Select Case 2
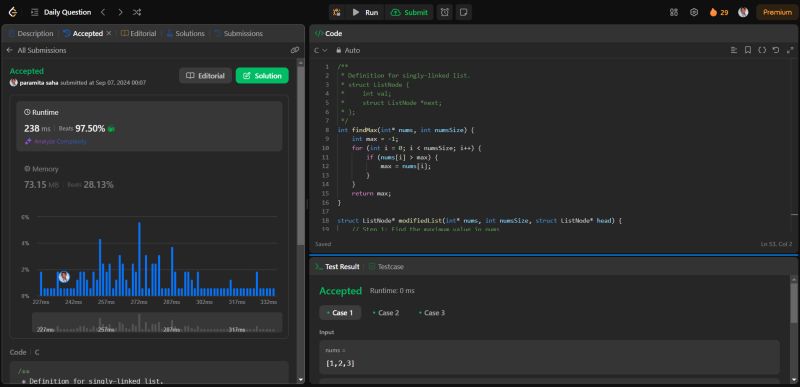Viewport: 800px width, 387px height. tap(386, 313)
